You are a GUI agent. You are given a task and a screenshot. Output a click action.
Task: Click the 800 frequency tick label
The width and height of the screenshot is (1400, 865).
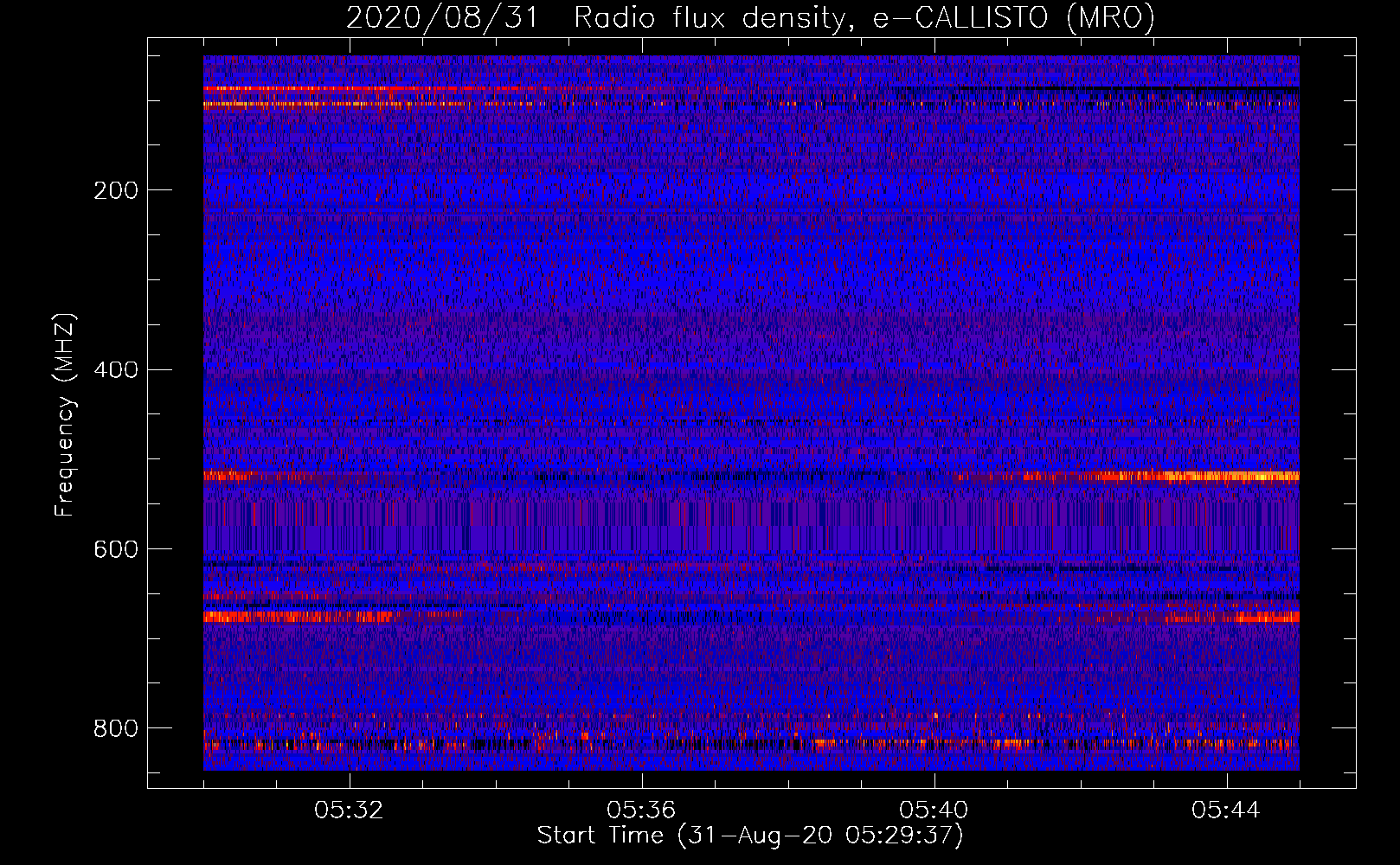point(116,728)
